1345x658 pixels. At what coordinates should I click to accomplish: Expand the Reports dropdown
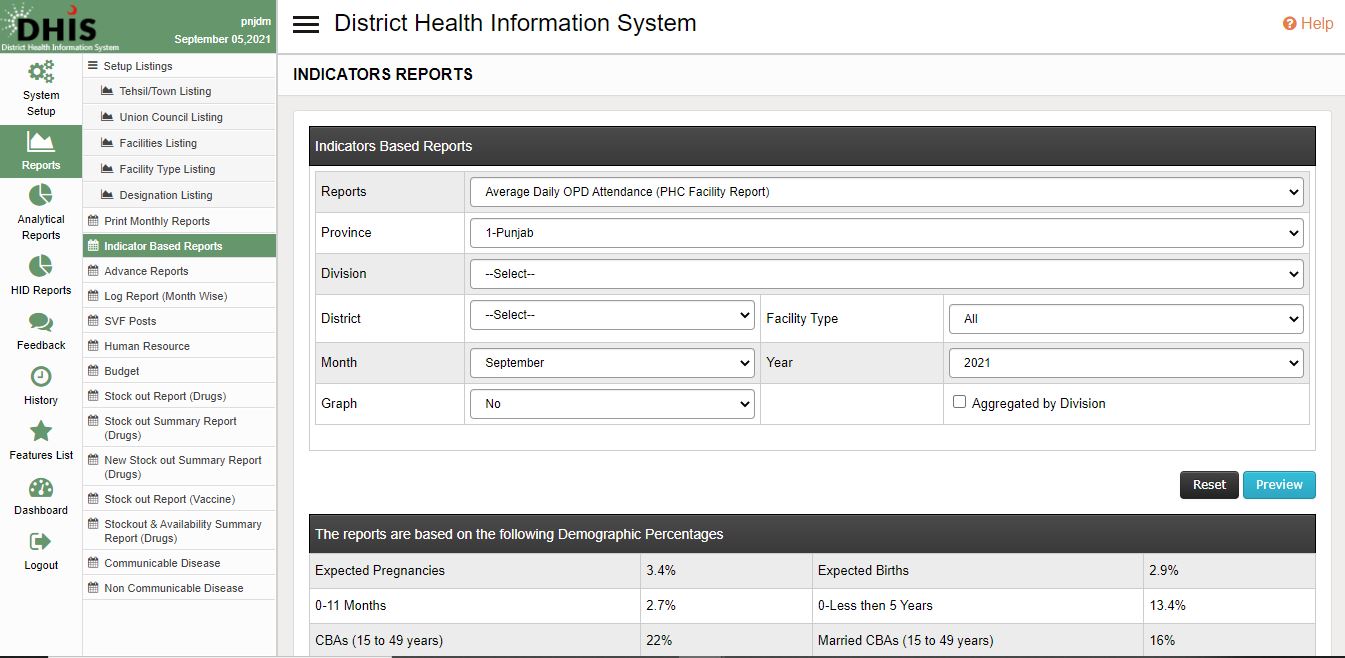886,192
